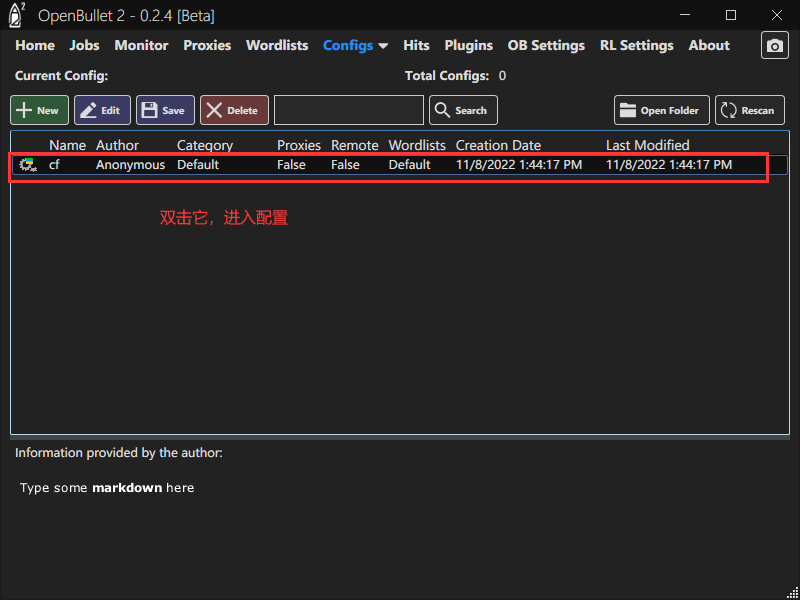This screenshot has height=600, width=800.
Task: Click the cf config gear icon
Action: click(27, 164)
